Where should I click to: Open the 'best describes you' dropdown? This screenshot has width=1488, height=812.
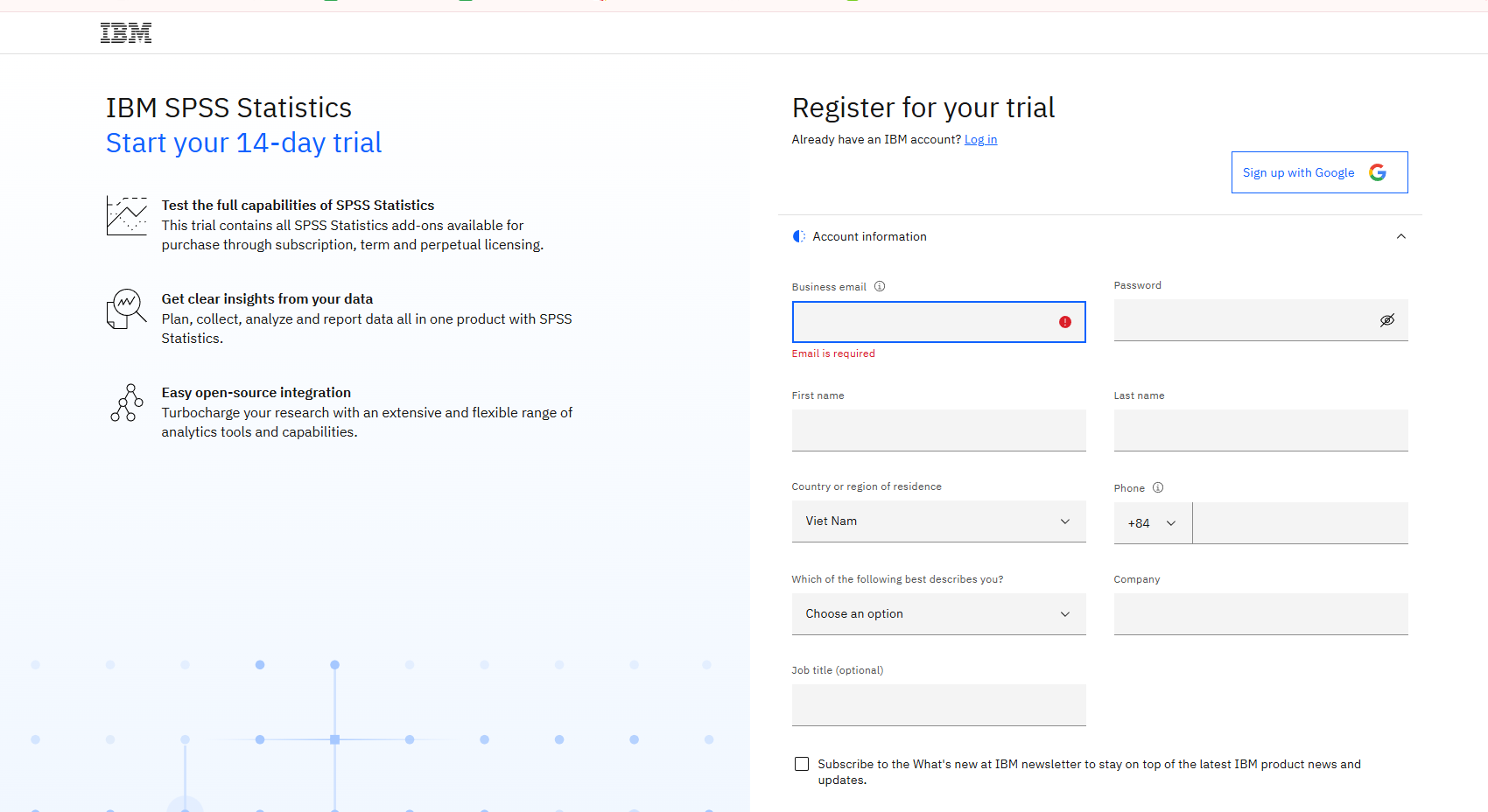[x=938, y=614]
